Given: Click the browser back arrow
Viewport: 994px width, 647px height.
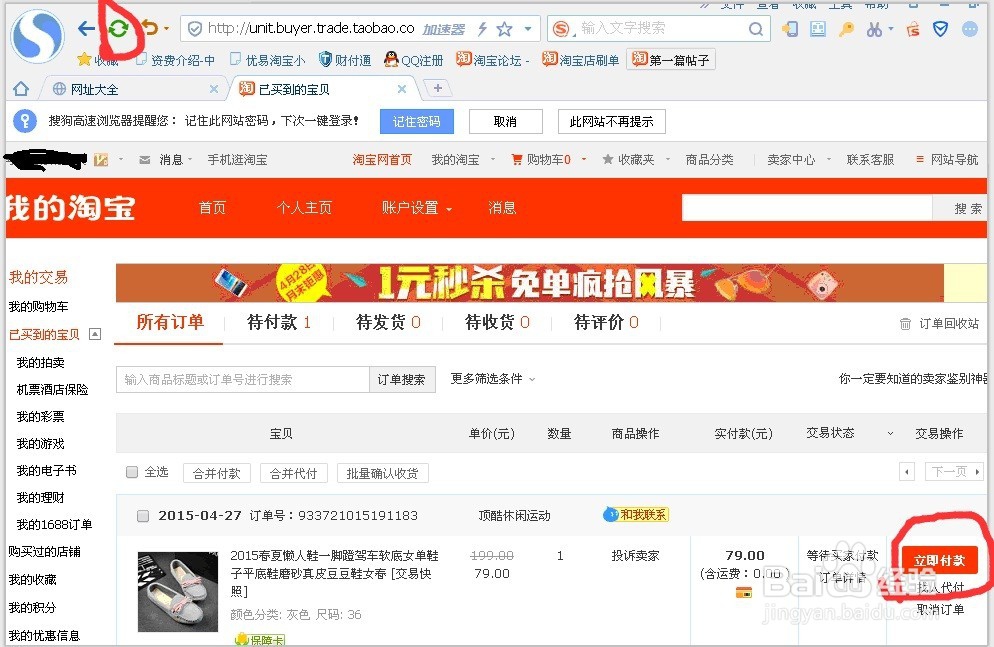Looking at the screenshot, I should pos(86,28).
